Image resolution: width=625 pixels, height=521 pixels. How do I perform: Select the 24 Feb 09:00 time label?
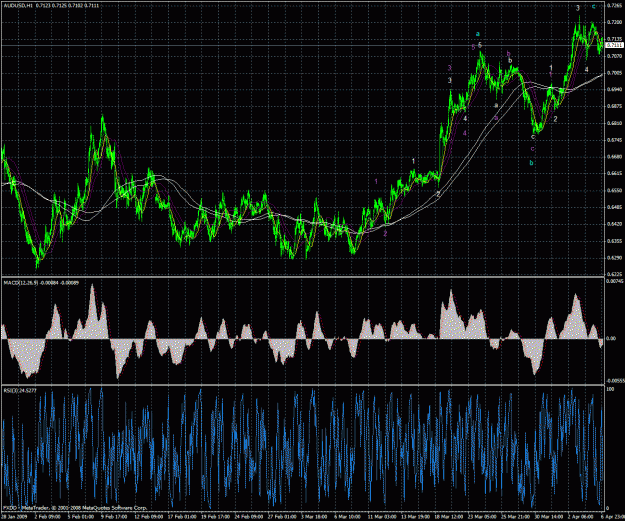click(248, 517)
